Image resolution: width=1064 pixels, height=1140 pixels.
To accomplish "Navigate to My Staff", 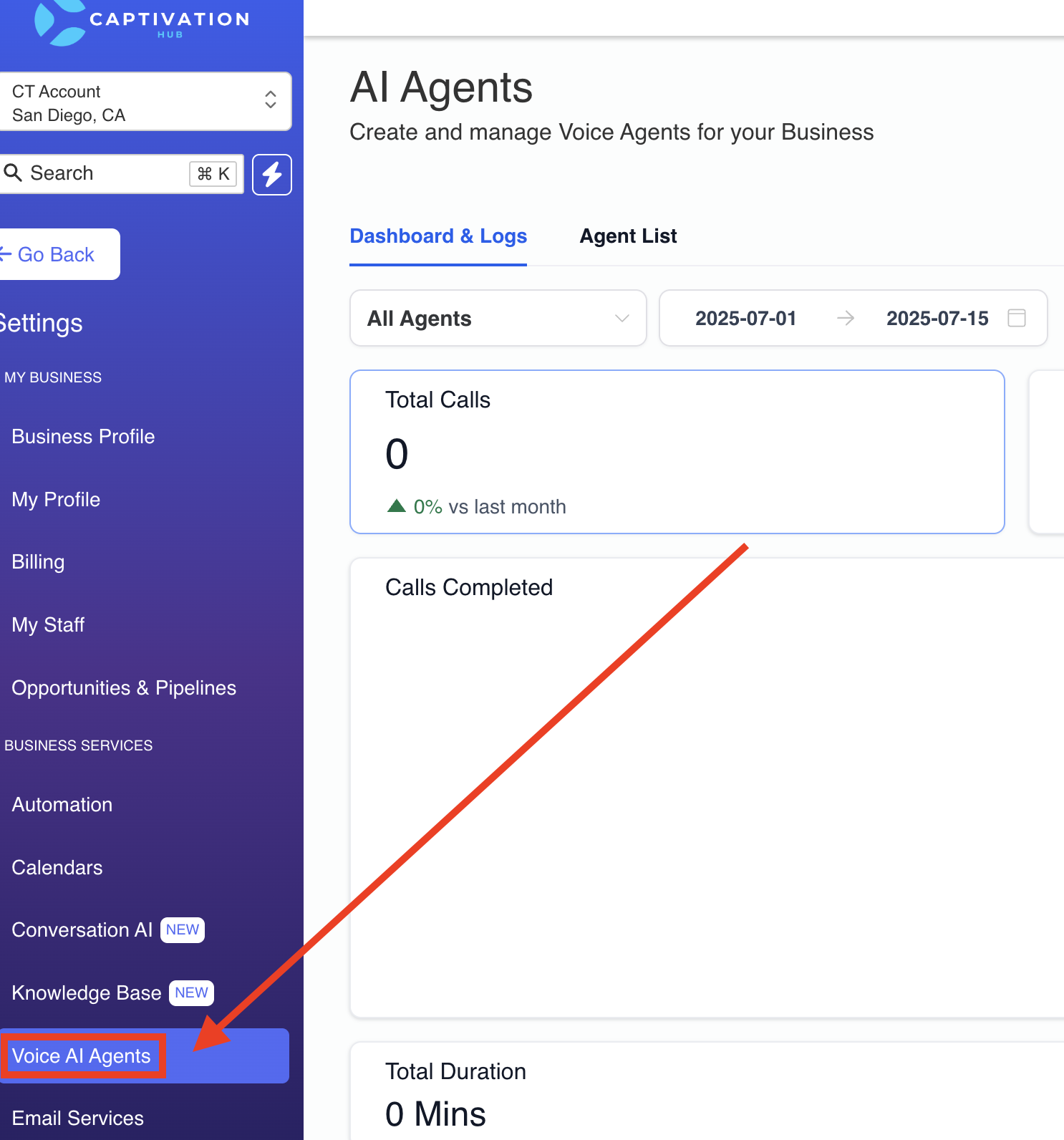I will click(48, 625).
